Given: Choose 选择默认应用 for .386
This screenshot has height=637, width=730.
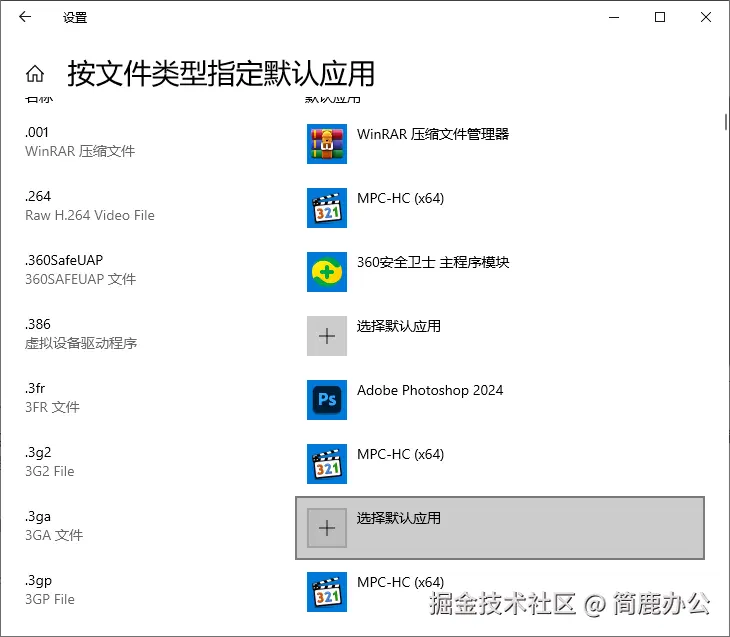Looking at the screenshot, I should pos(399,326).
